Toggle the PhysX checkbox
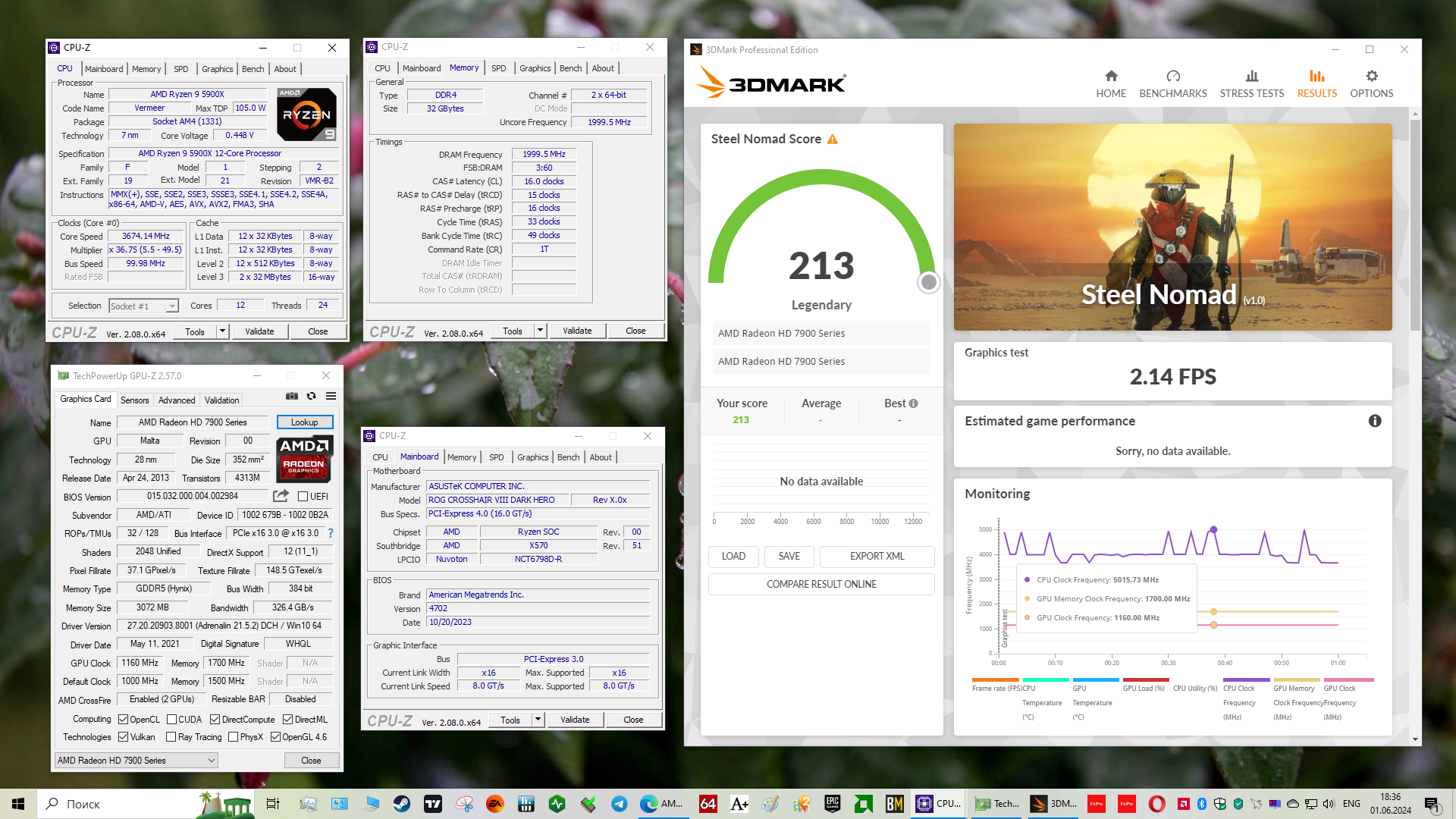This screenshot has height=819, width=1456. point(234,737)
